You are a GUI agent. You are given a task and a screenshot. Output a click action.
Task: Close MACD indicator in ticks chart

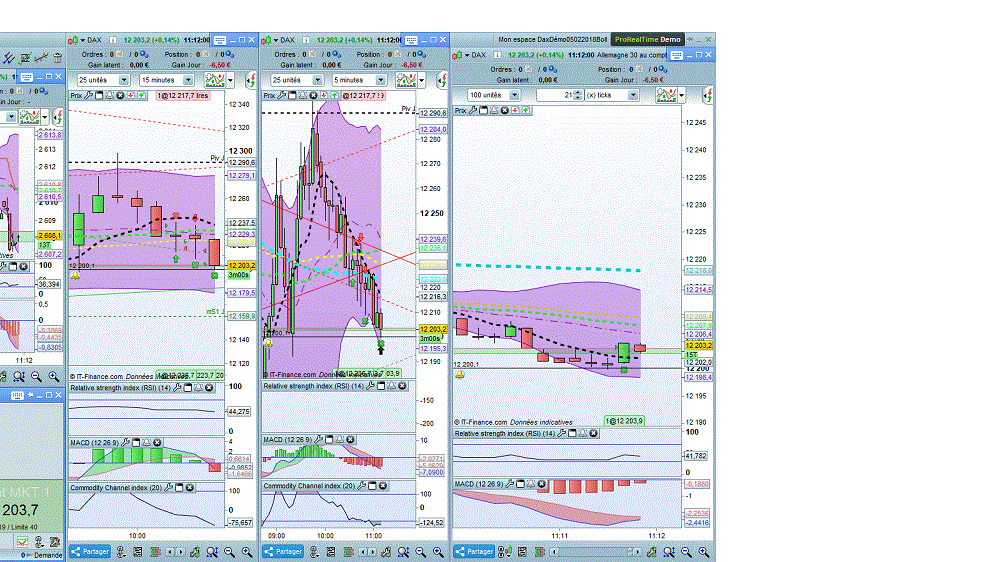tap(541, 484)
